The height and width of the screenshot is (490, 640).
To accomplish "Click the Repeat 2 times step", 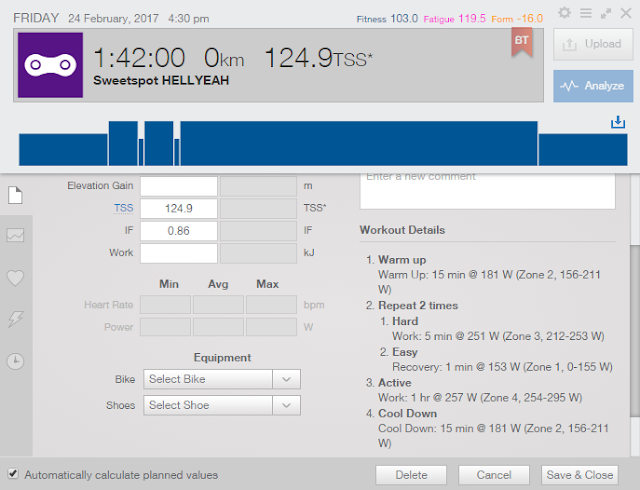I will pos(418,306).
